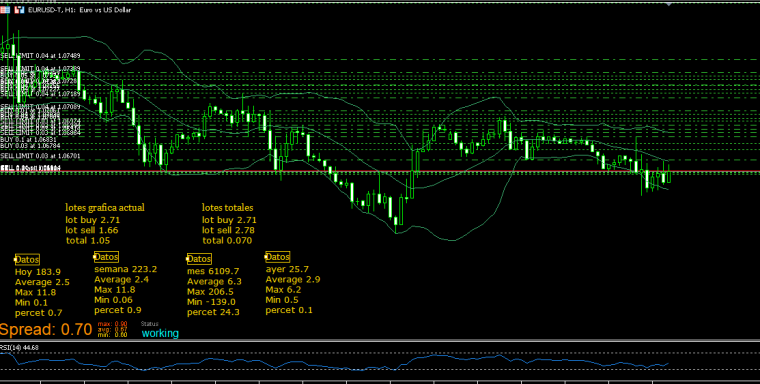Click the 'Hoy 183.9' value

pos(38,272)
